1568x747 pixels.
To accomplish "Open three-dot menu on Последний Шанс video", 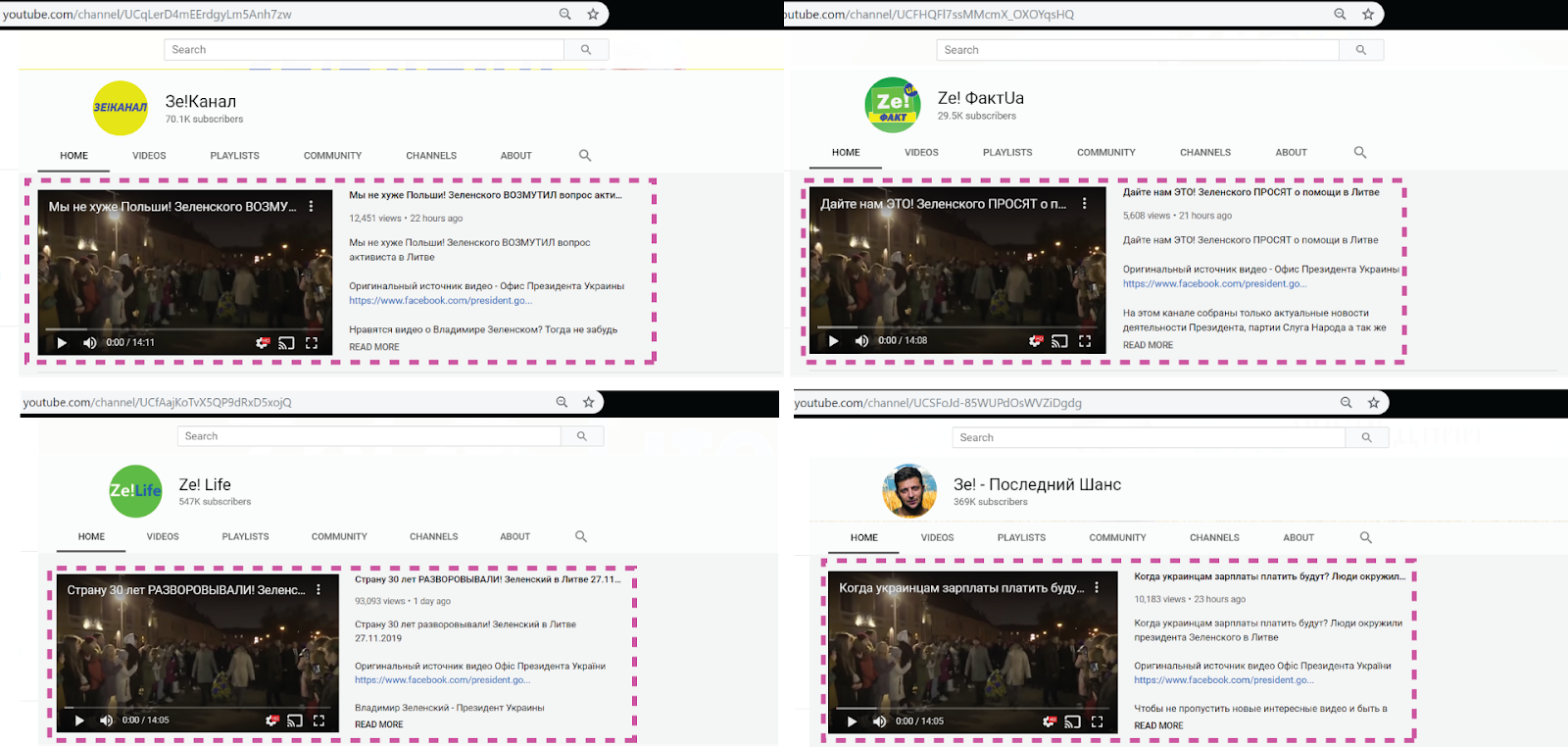I will pos(1097,588).
